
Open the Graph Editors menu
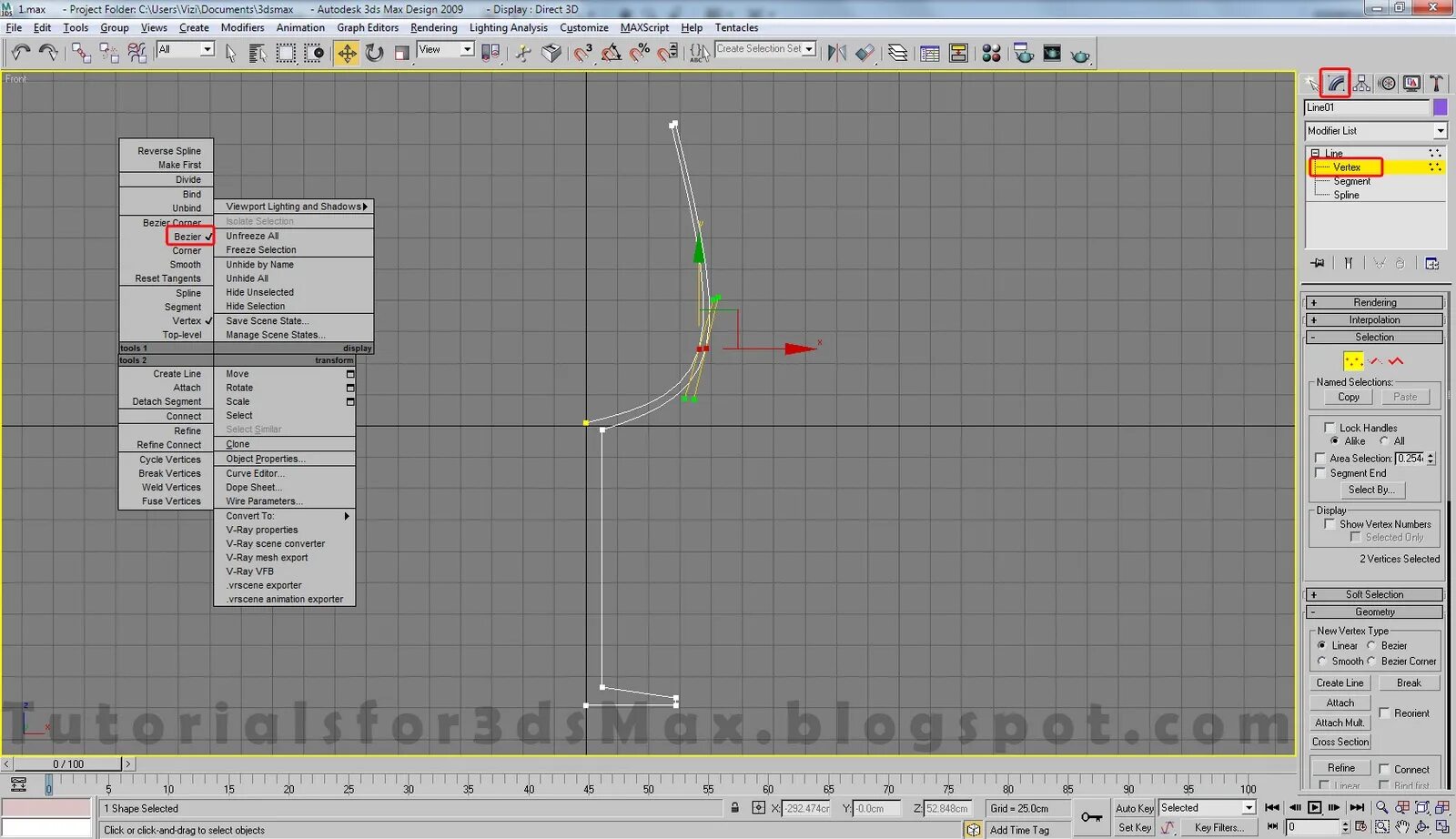[x=368, y=27]
